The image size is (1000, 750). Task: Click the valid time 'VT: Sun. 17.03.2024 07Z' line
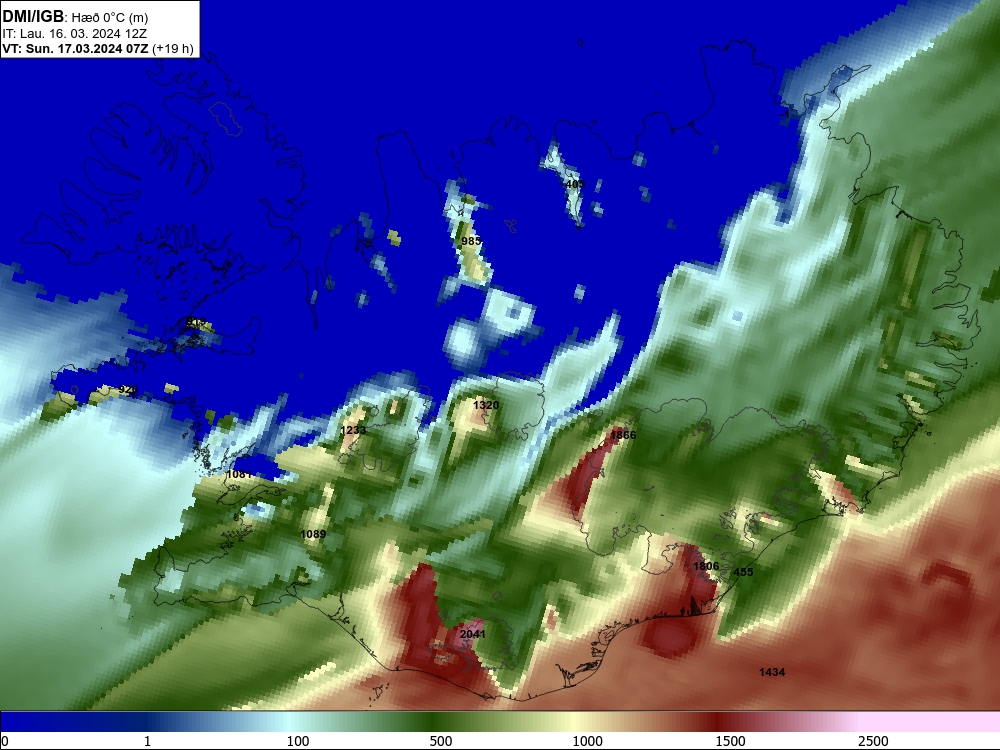[75, 49]
